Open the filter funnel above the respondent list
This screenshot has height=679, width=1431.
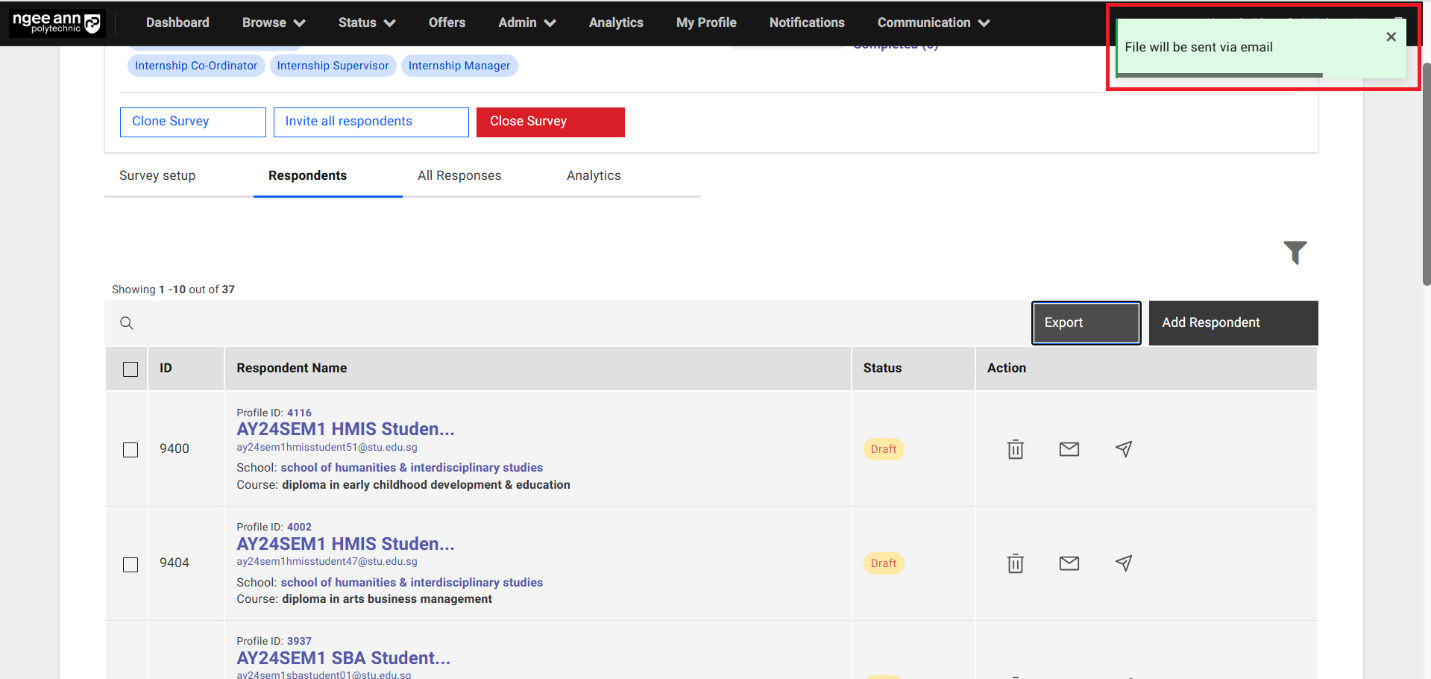[1295, 253]
